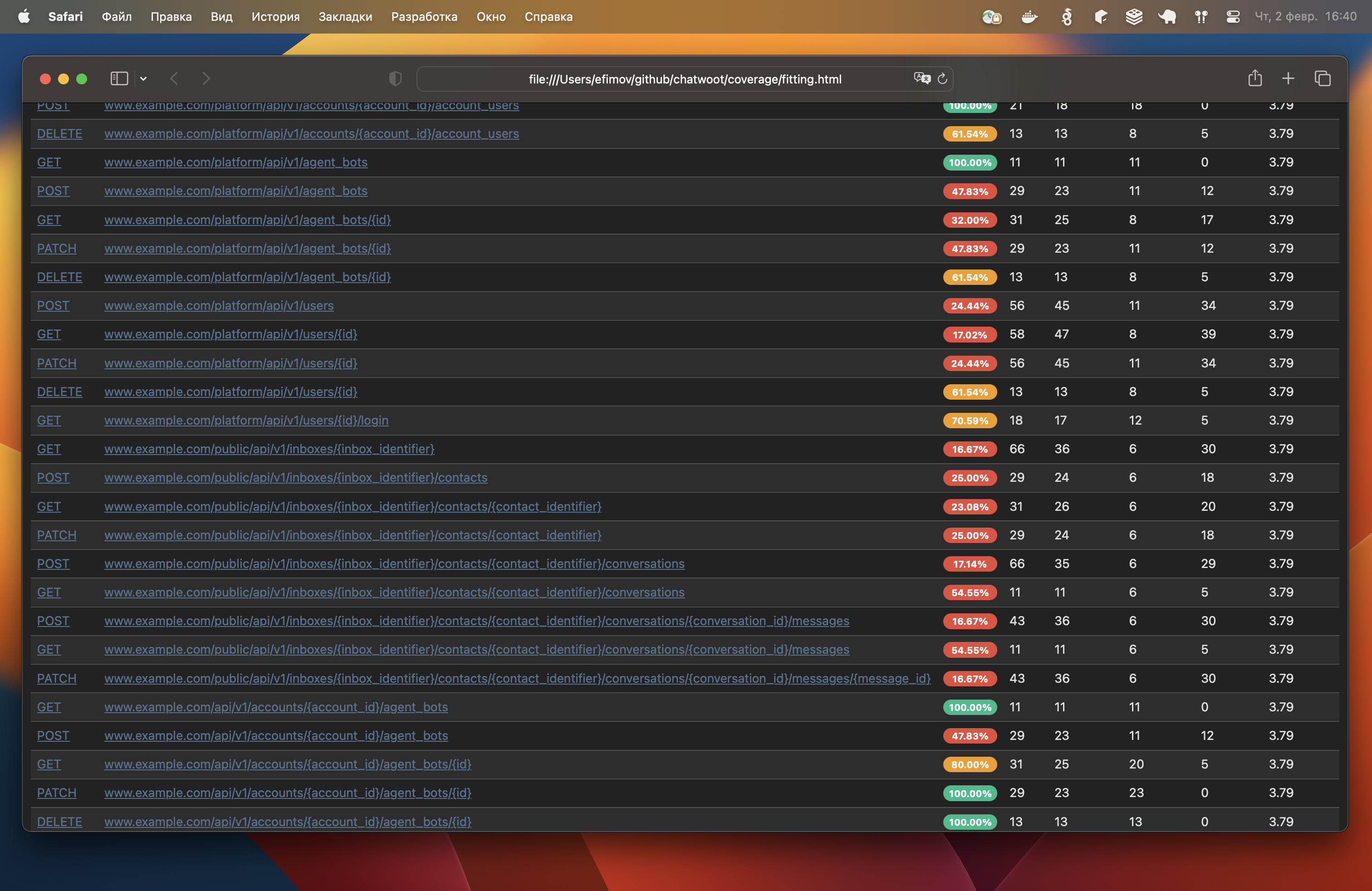
Task: Toggle the Safari sidebar button
Action: click(119, 78)
